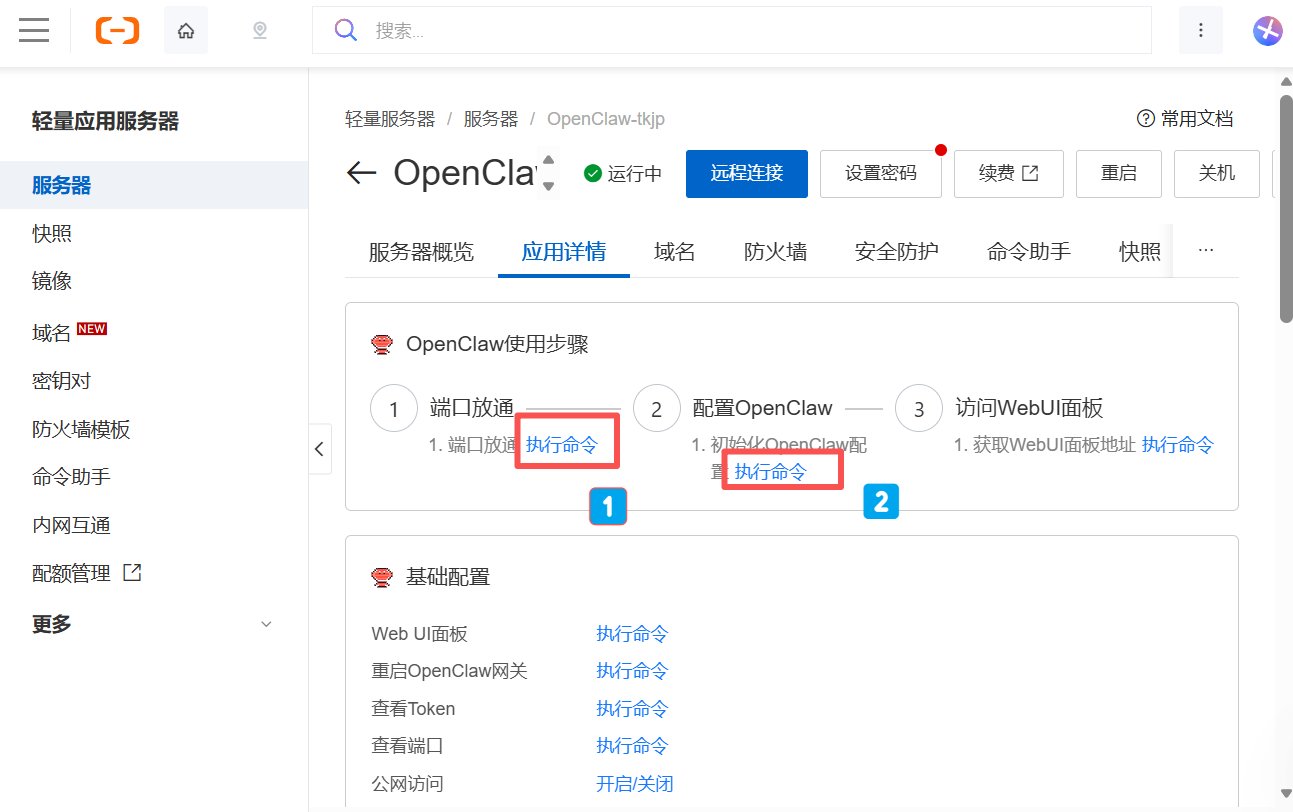Screen dimensions: 1293x812
Task: Click the Alibaba Cloud logo
Action: 117,31
